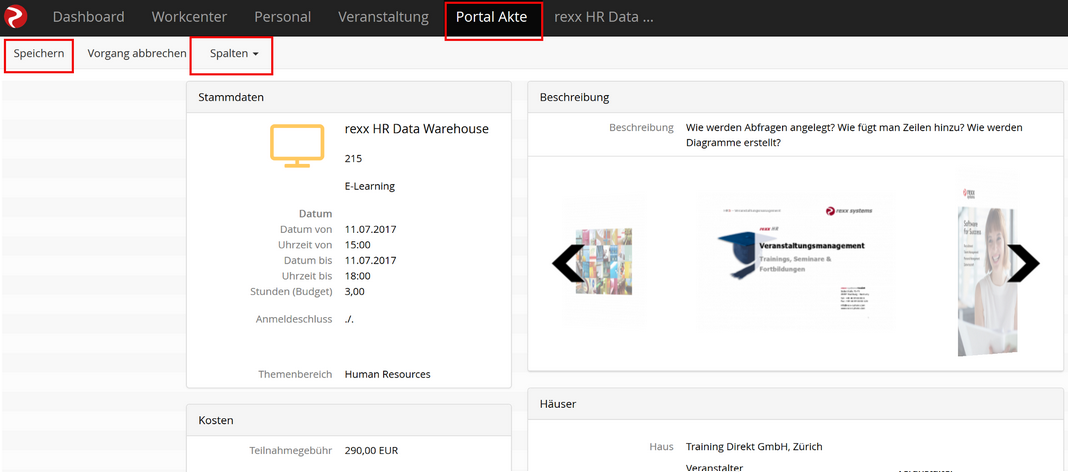Click the Veranstalter label

(x=714, y=467)
